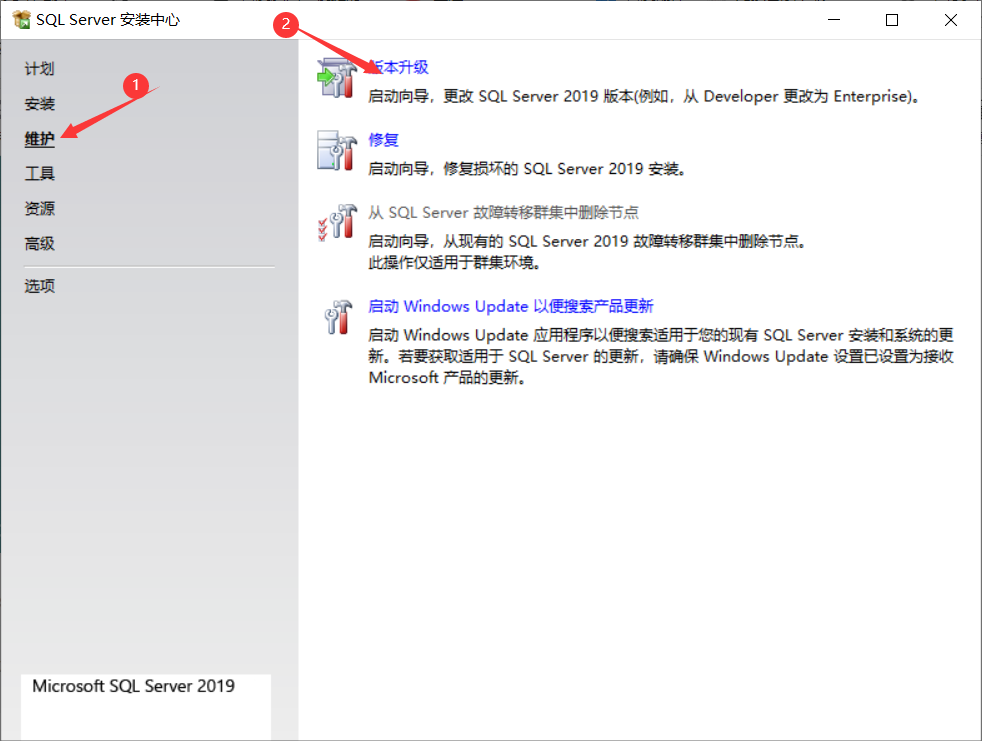982x741 pixels.
Task: Open 高级 in the sidebar
Action: 39,243
